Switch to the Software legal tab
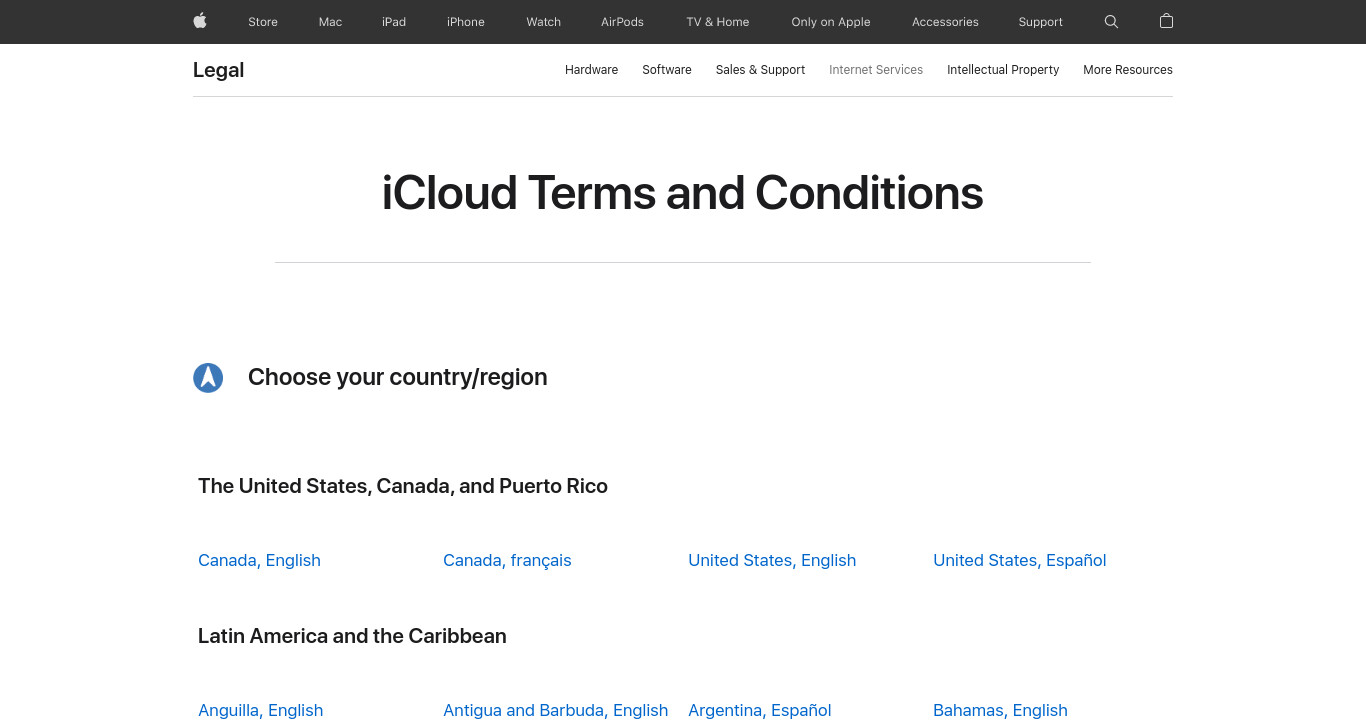The height and width of the screenshot is (728, 1366). [x=667, y=70]
